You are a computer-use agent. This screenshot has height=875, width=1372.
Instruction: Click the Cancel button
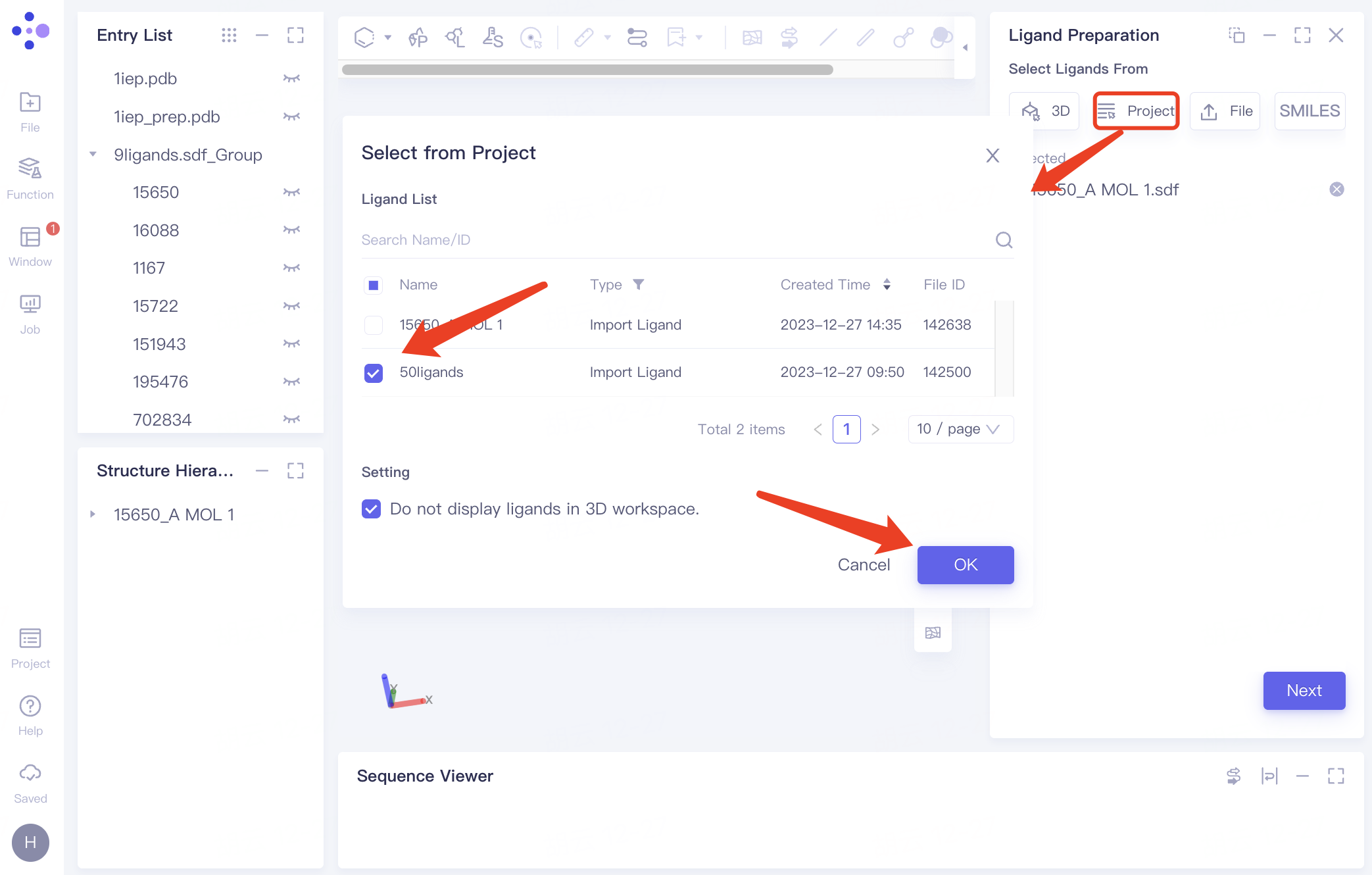coord(863,564)
